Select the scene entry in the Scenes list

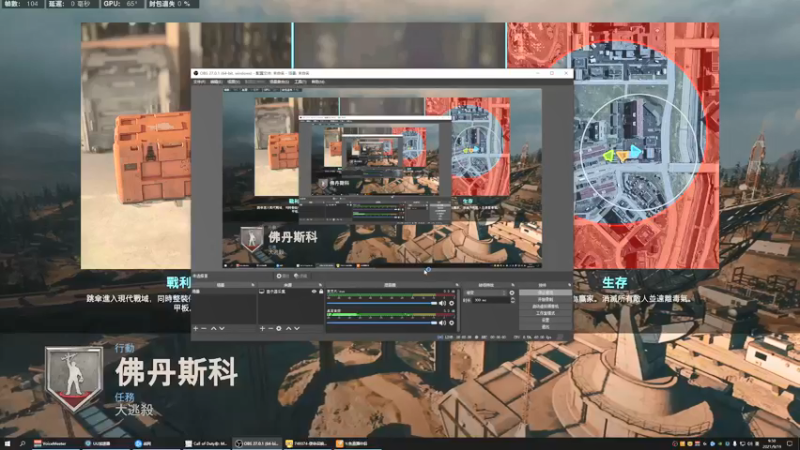(x=223, y=292)
